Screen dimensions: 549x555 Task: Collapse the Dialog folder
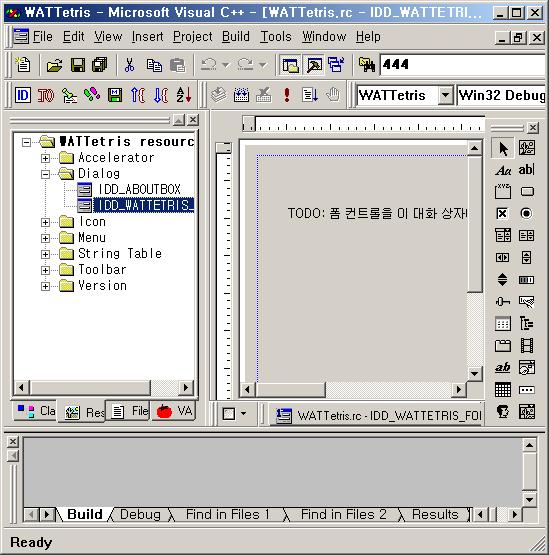45,174
